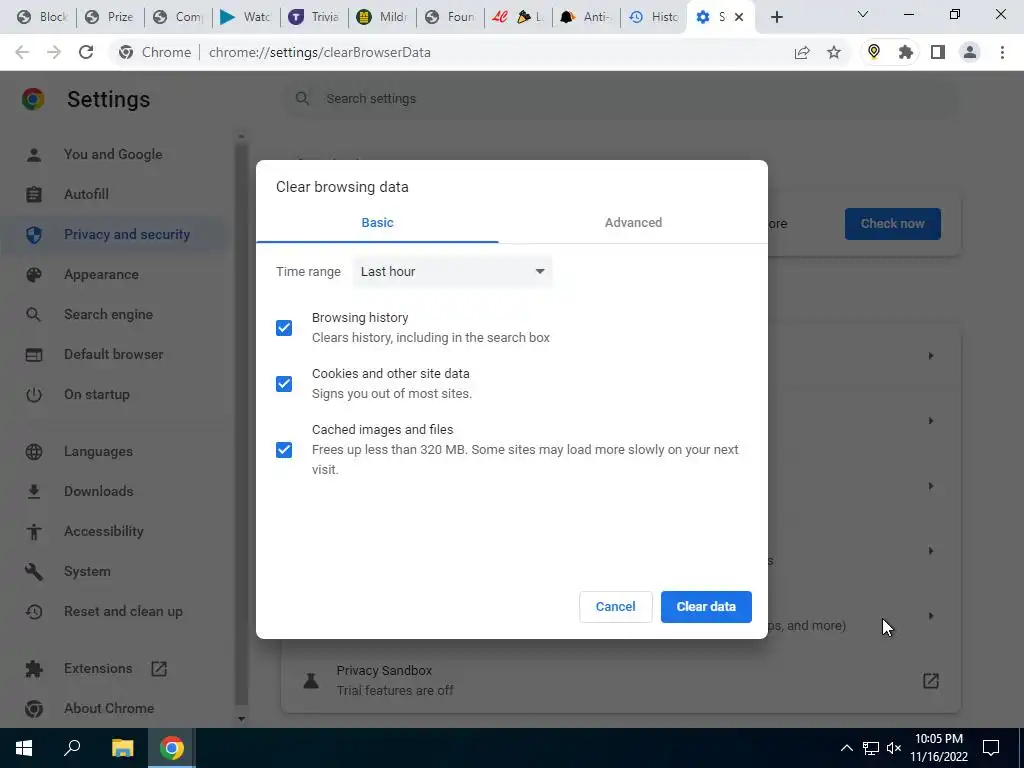Open the Extensions puzzle icon in toolbar
This screenshot has width=1024, height=768.
[906, 52]
